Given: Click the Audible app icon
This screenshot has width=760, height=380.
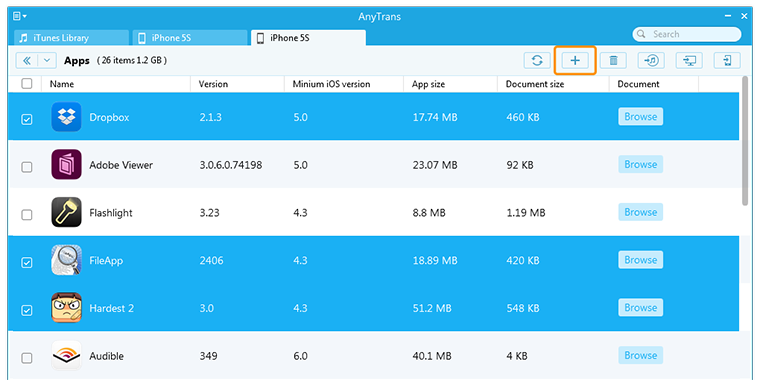Looking at the screenshot, I should click(x=66, y=356).
